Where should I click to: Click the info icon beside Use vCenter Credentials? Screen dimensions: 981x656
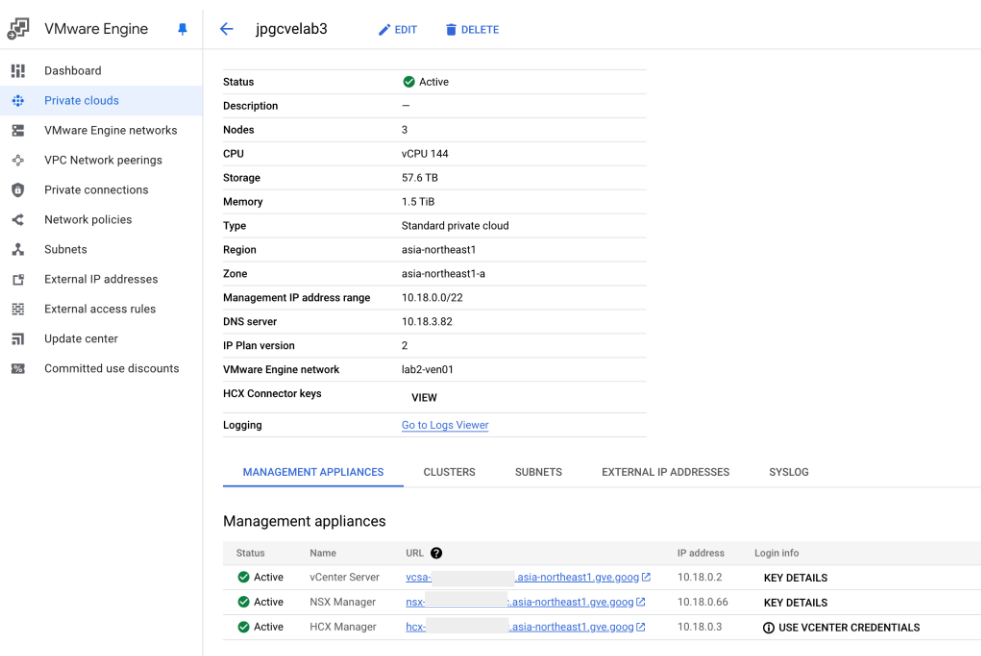[768, 628]
